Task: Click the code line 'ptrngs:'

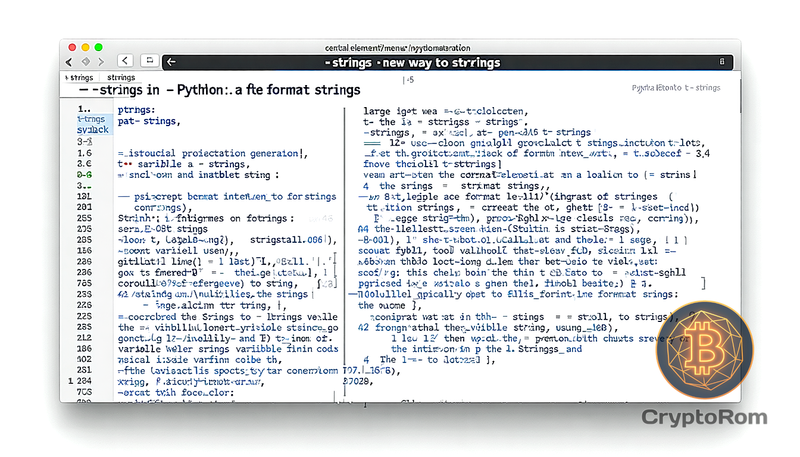Action: click(x=136, y=110)
